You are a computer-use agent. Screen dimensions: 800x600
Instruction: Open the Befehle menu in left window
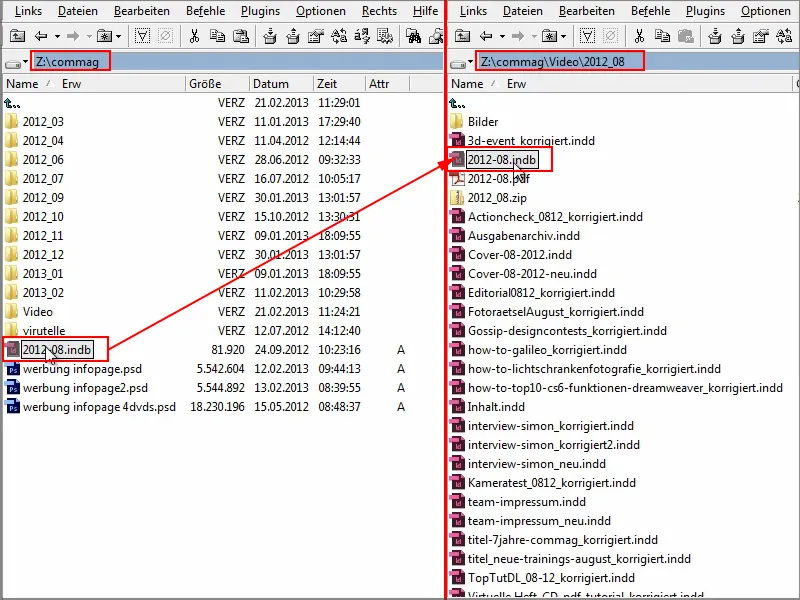click(x=206, y=11)
